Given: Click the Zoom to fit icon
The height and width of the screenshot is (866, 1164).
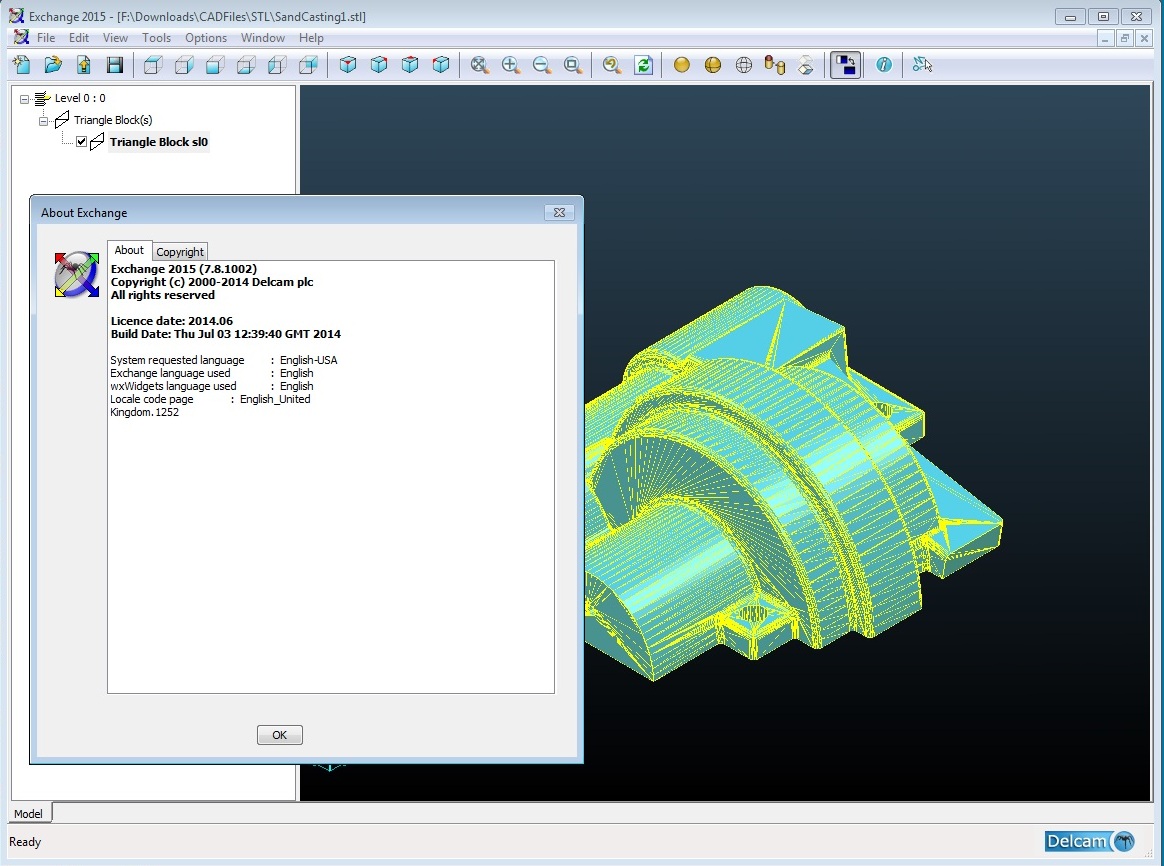Looking at the screenshot, I should pos(480,65).
